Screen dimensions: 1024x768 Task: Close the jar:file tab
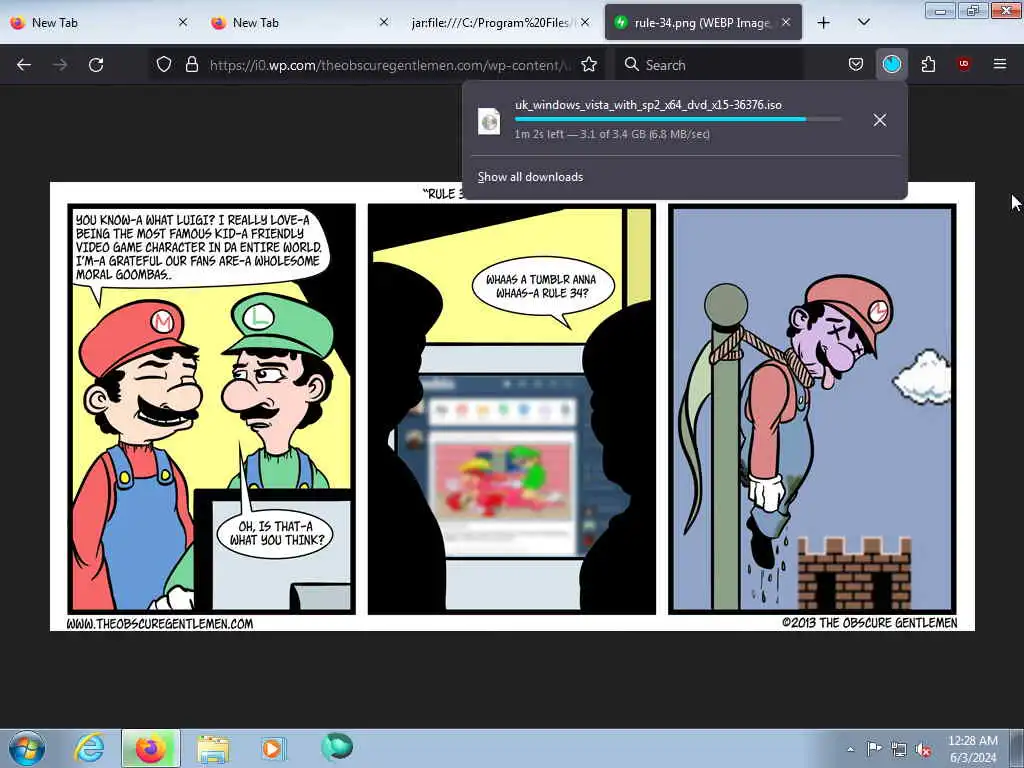click(585, 22)
